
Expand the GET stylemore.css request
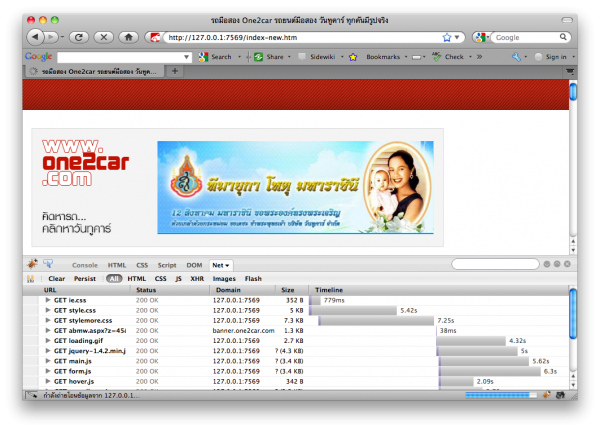click(x=48, y=320)
